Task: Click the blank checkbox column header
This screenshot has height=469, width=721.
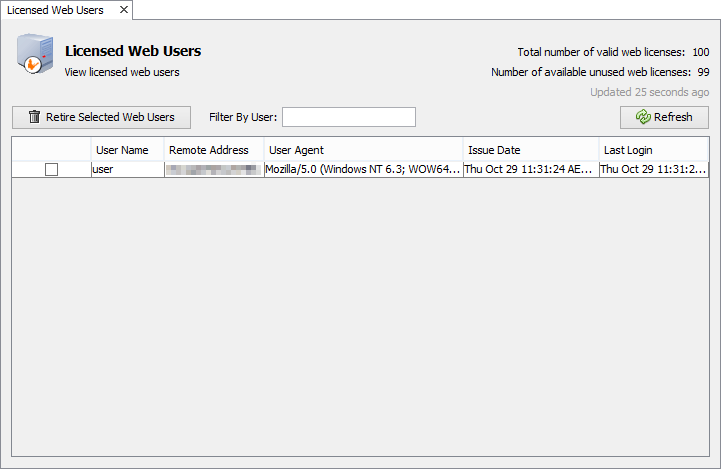Action: (51, 150)
